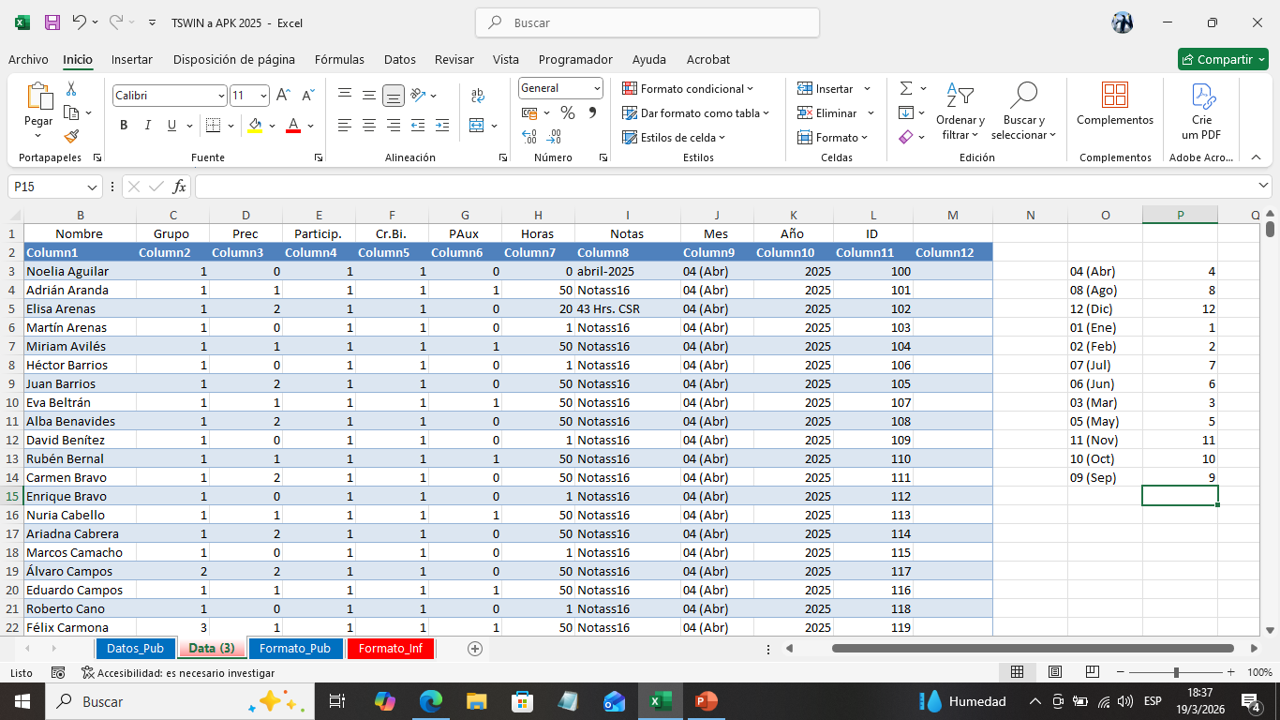Switch to Page Break Preview view
The image size is (1280, 720).
[x=1092, y=672]
